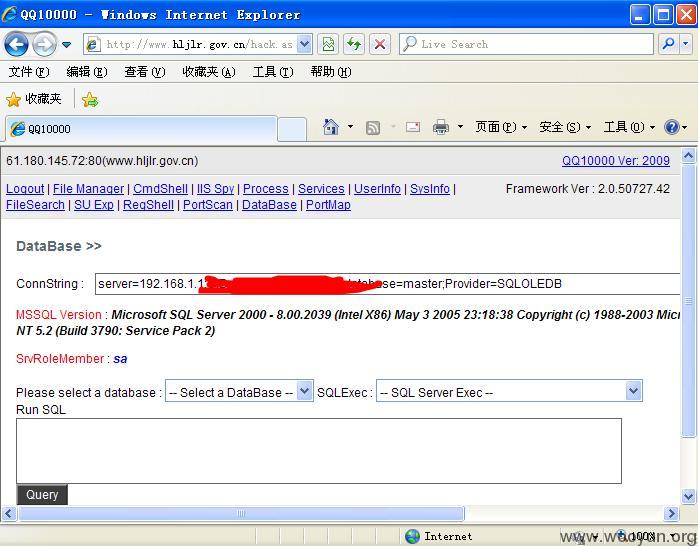Click the Internet zone globe icon
Image resolution: width=698 pixels, height=546 pixels.
tap(413, 536)
